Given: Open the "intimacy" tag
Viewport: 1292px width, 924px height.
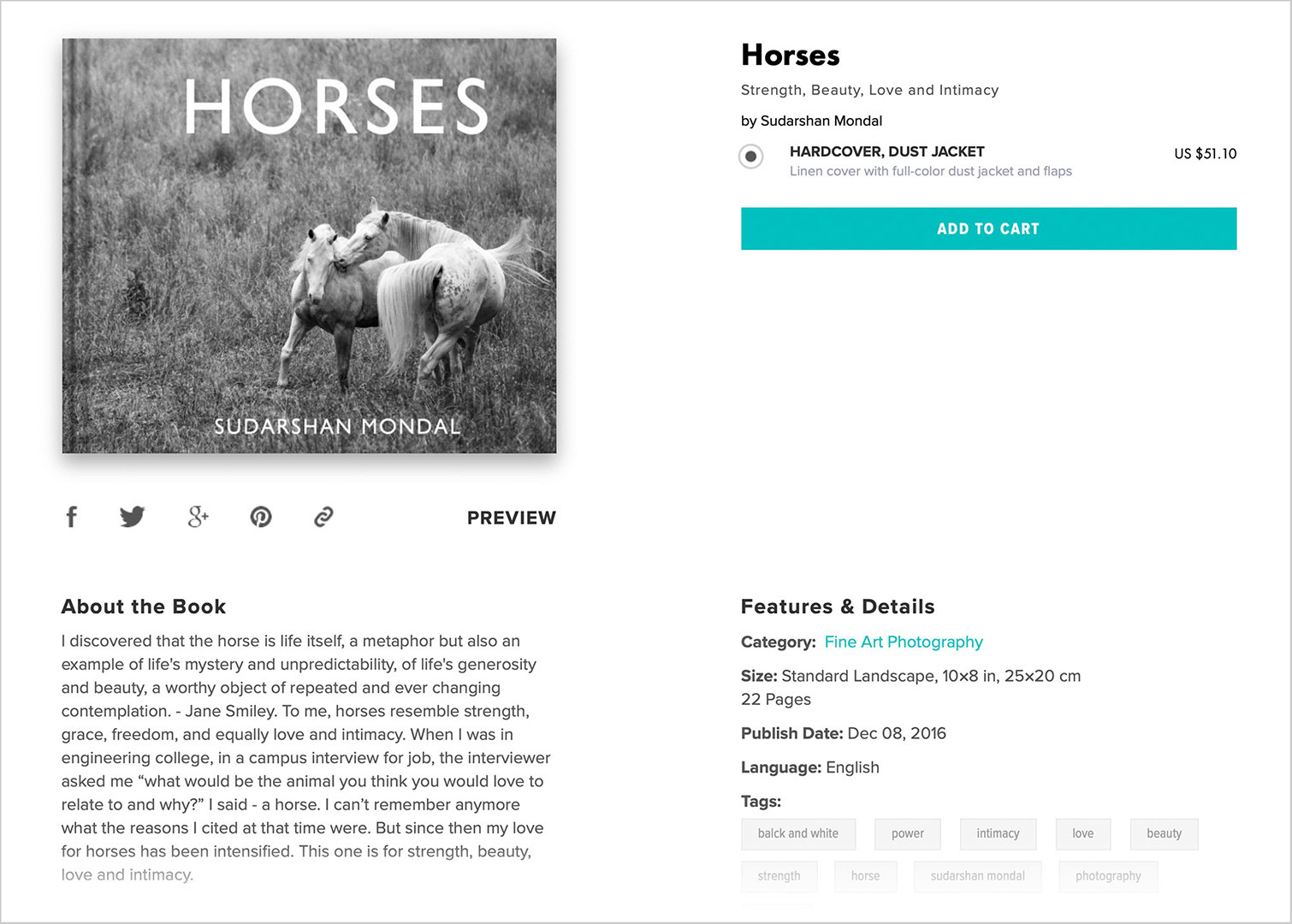Looking at the screenshot, I should point(998,833).
